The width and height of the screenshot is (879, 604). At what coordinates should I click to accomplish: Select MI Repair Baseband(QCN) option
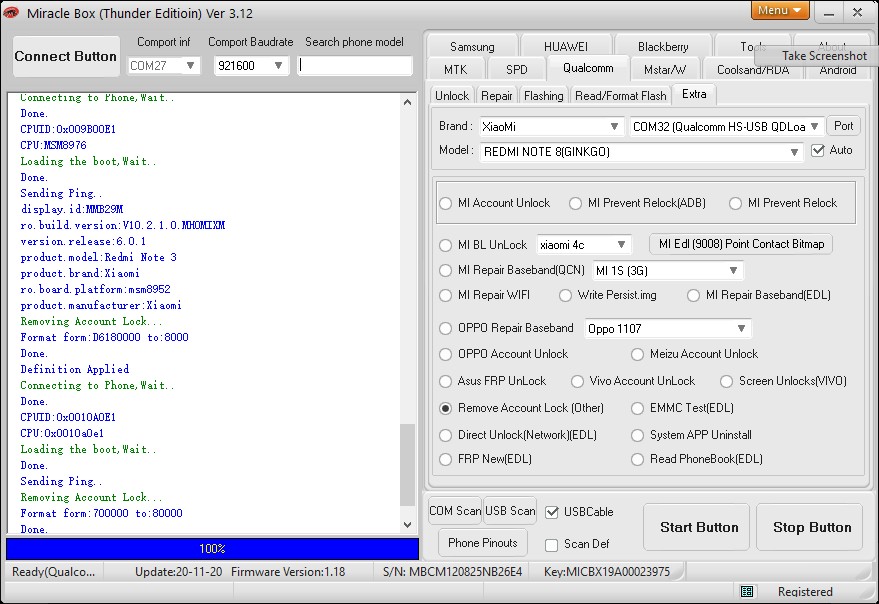446,270
